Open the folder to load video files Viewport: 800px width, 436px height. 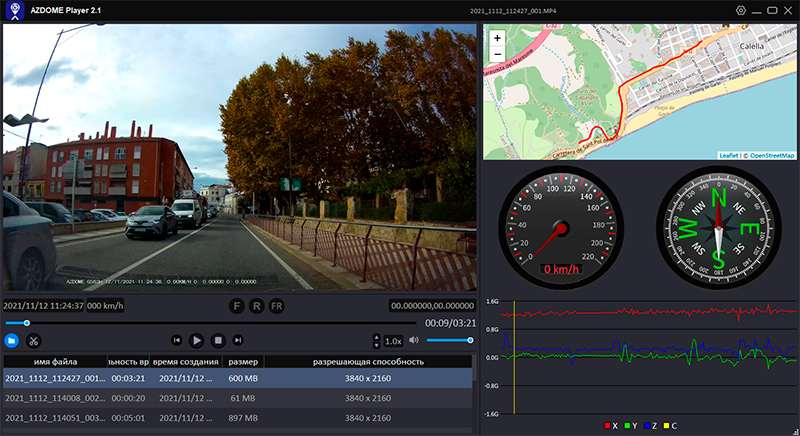[12, 341]
